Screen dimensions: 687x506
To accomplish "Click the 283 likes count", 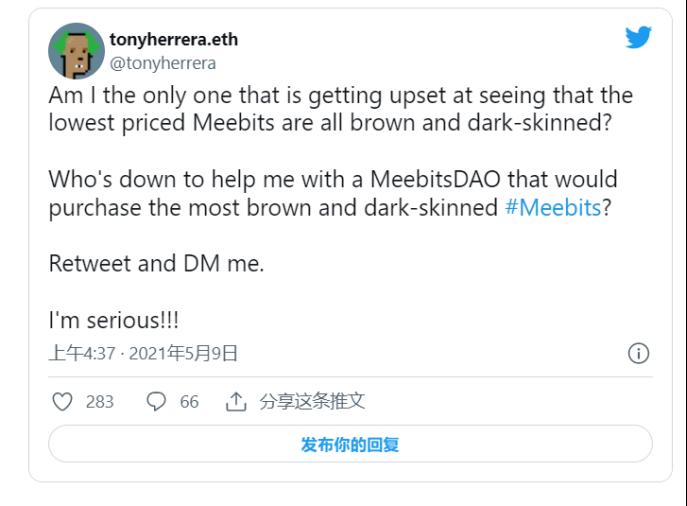I will pyautogui.click(x=100, y=402).
